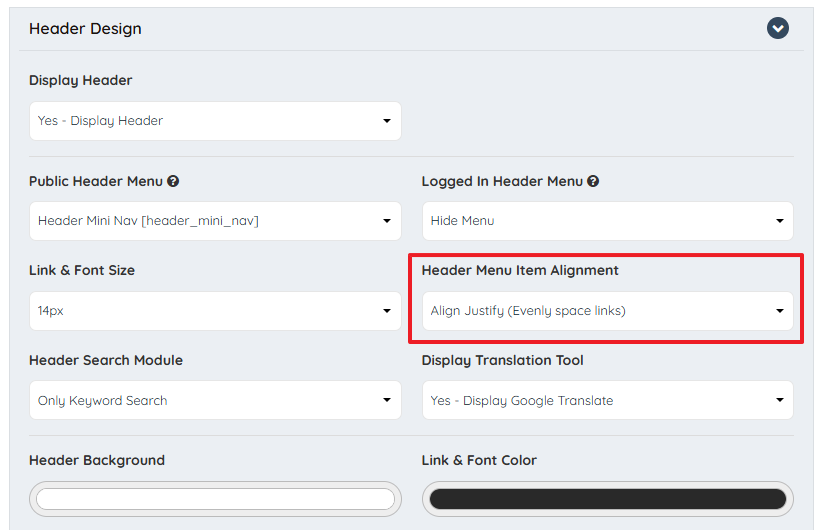Open Public Header Menu dropdown

point(215,221)
